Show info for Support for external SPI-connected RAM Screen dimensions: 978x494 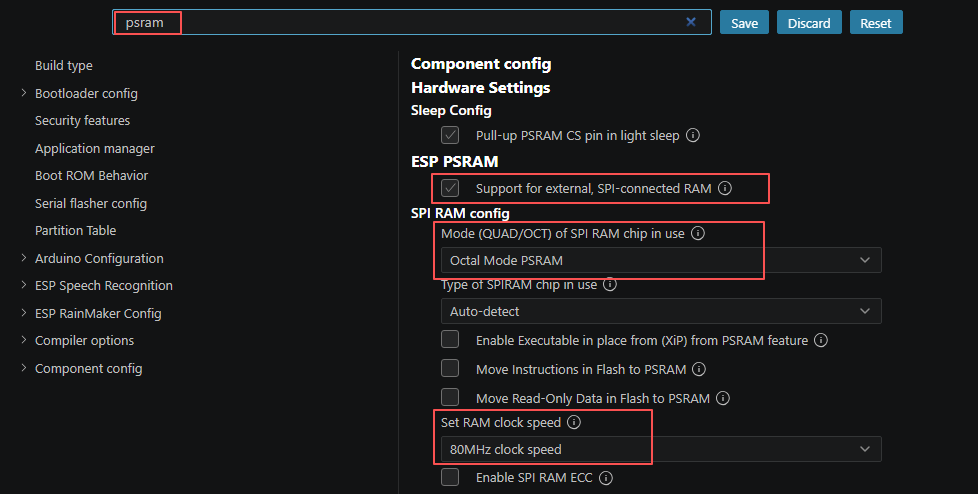(x=725, y=188)
